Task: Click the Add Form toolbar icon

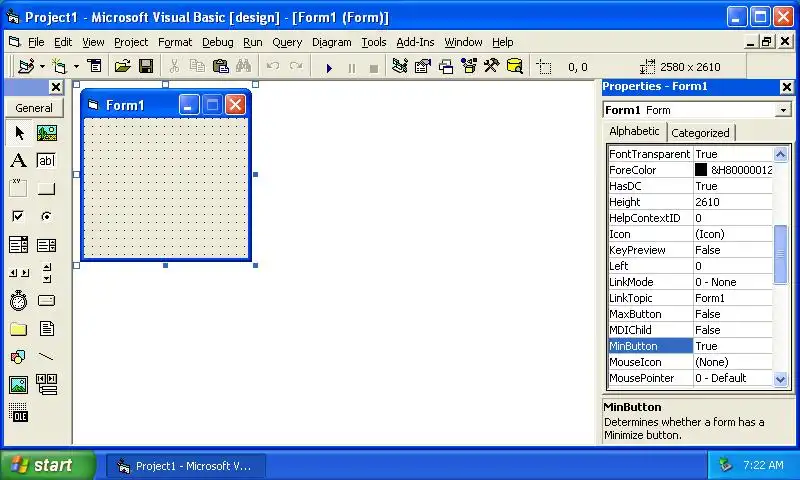Action: pos(60,66)
